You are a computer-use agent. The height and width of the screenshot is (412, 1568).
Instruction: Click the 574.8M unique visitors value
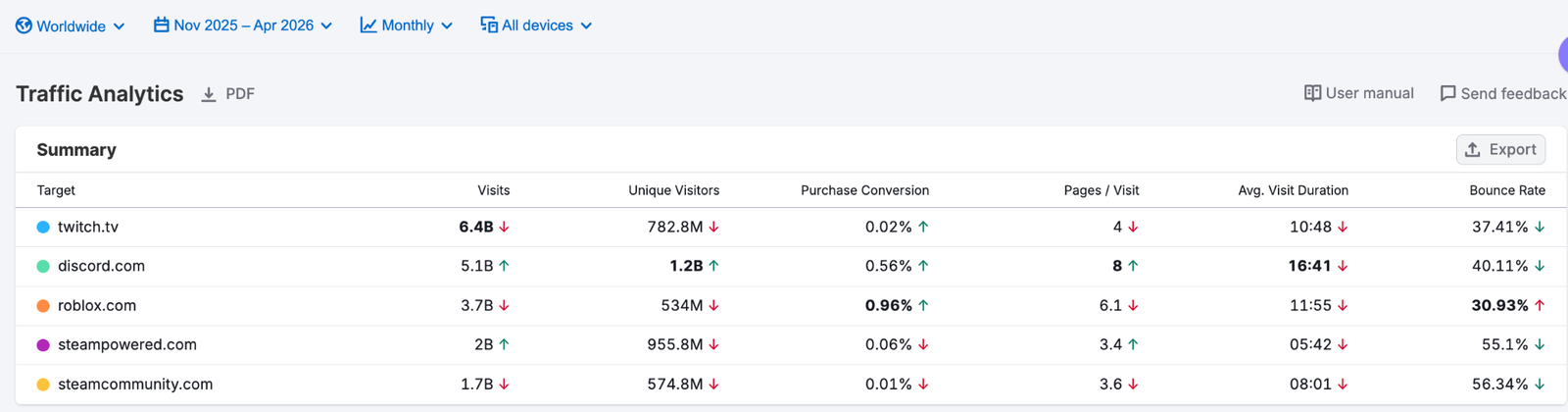pyautogui.click(x=675, y=384)
